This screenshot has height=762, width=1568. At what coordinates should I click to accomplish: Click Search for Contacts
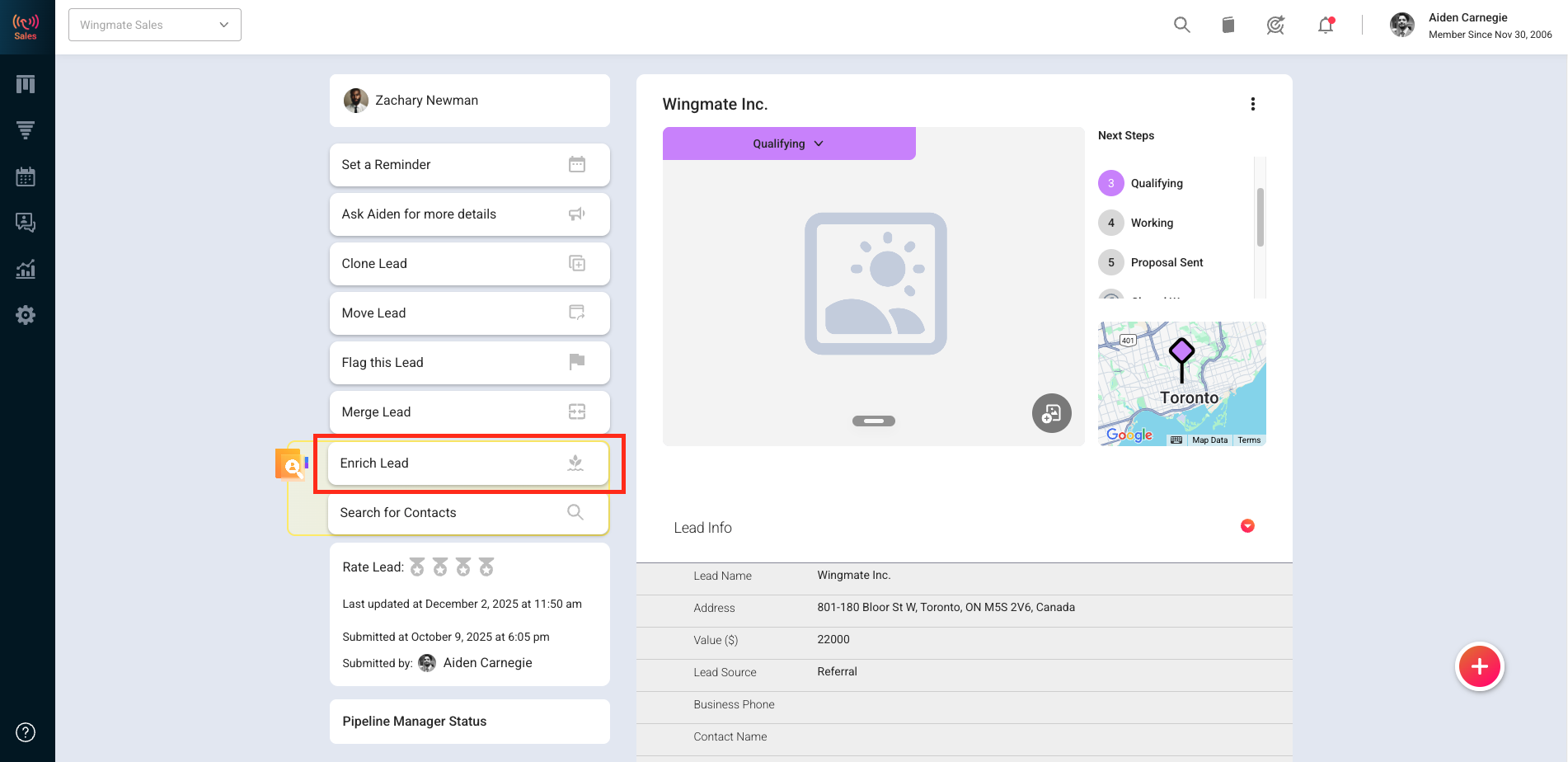[468, 513]
